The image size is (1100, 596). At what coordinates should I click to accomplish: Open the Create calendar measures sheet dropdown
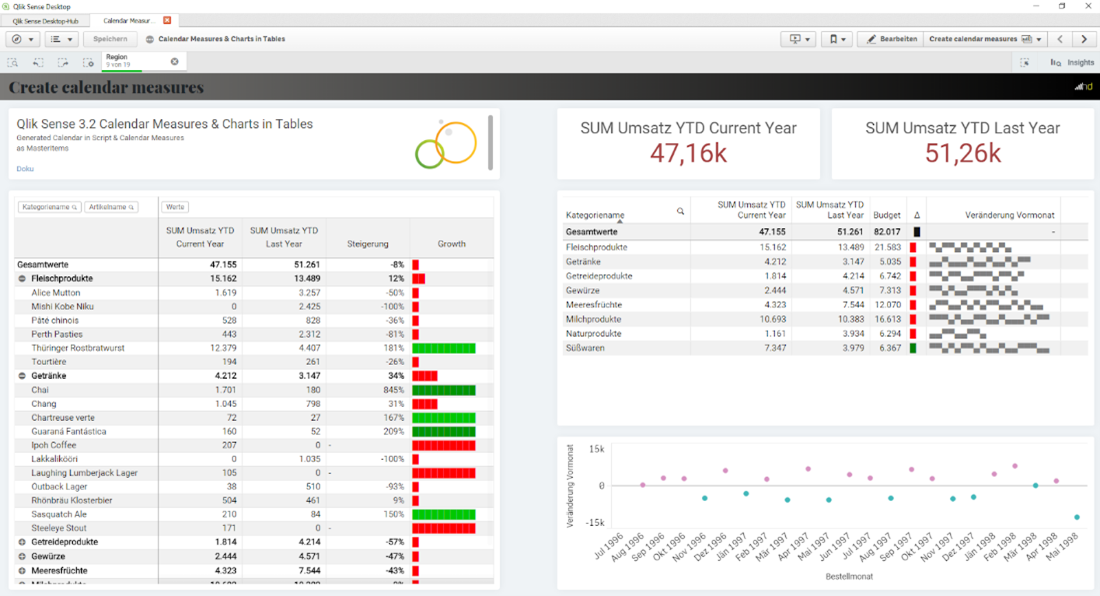pyautogui.click(x=985, y=39)
